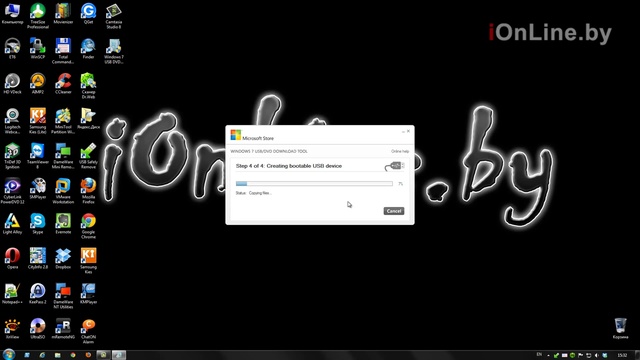This screenshot has height=360, width=640.
Task: Open the Online help link
Action: tap(400, 151)
